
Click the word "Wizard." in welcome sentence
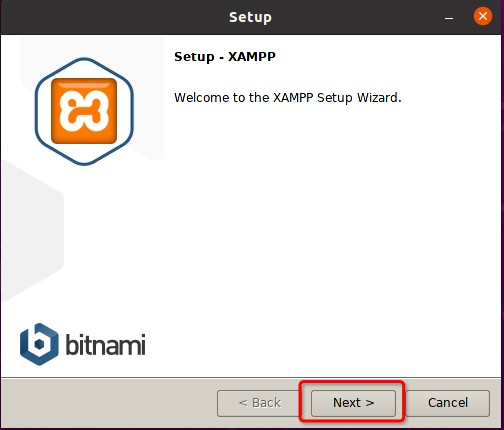pos(379,98)
